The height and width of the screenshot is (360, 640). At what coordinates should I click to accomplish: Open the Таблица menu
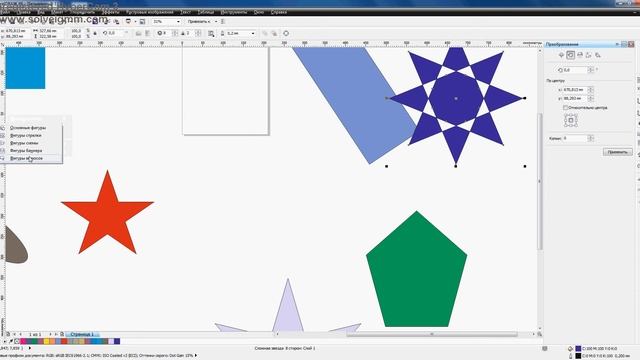click(x=206, y=12)
